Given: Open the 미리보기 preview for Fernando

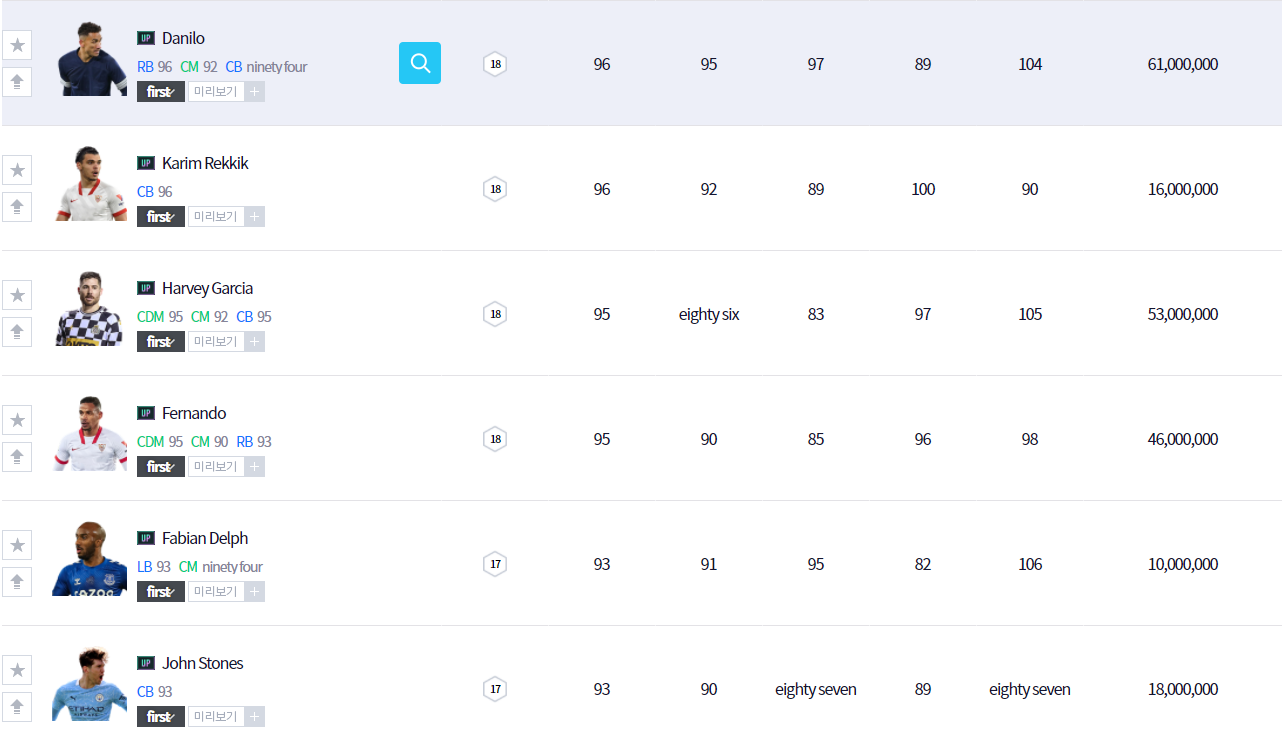Looking at the screenshot, I should coord(216,467).
